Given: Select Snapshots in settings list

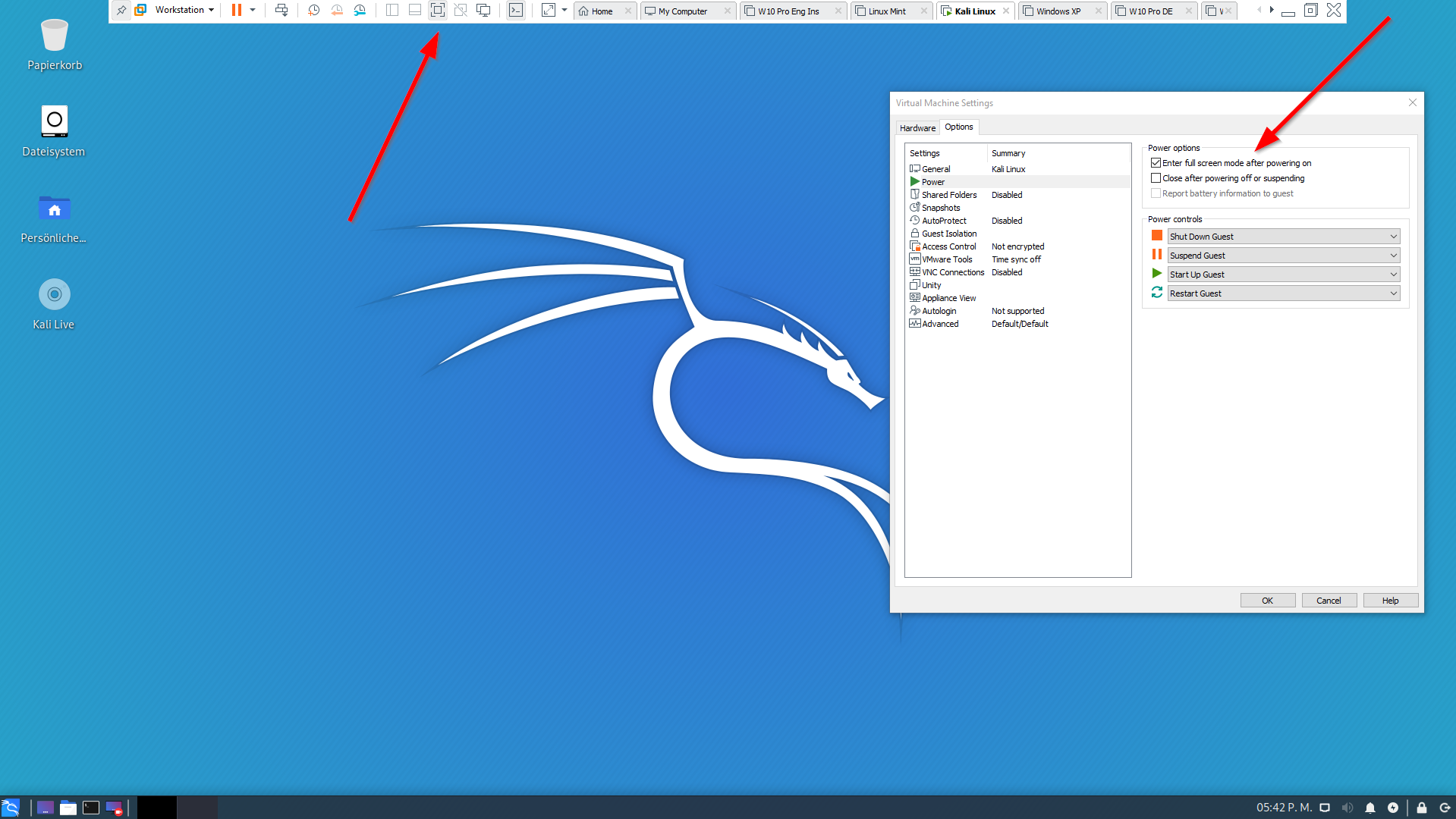Looking at the screenshot, I should (x=1017, y=208).
